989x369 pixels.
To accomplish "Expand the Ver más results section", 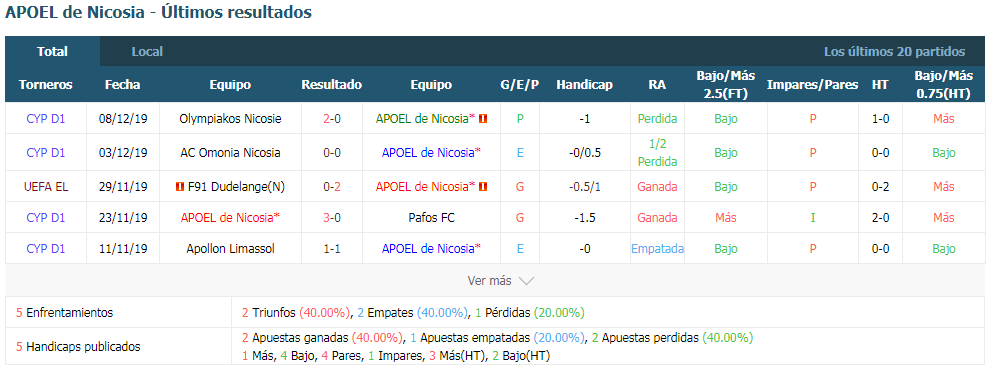I will [501, 281].
